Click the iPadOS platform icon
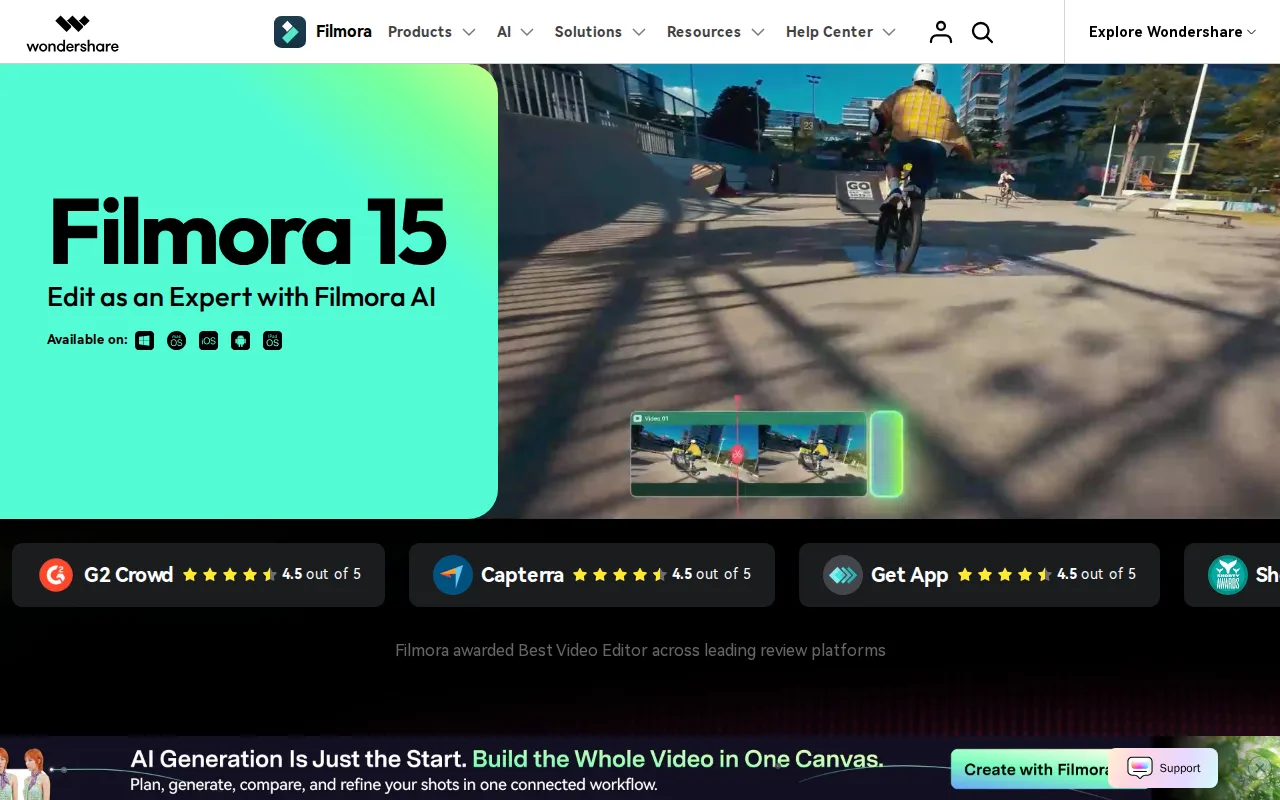 [x=272, y=341]
